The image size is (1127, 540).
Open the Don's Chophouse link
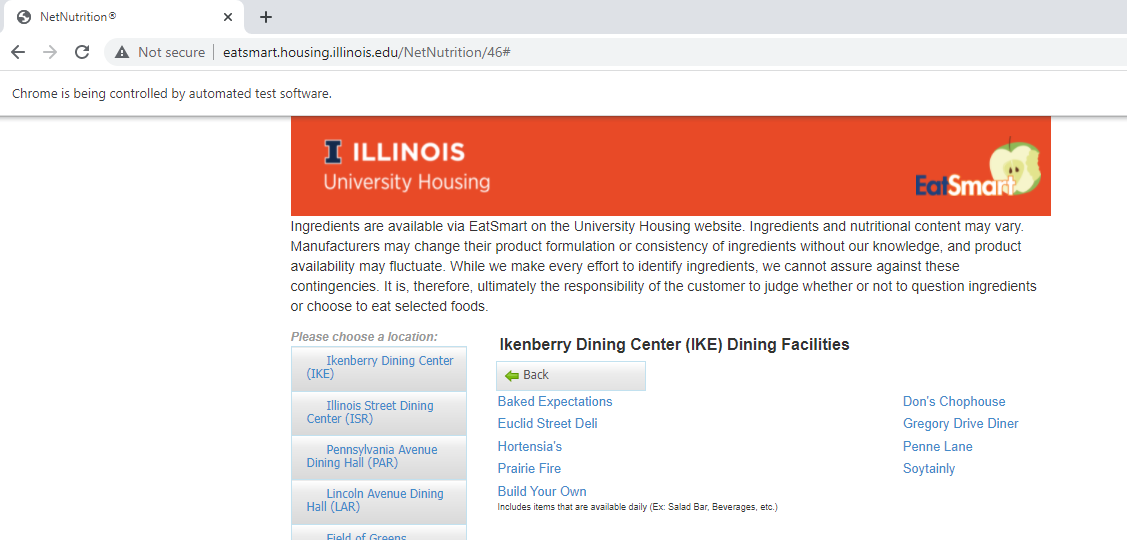[x=954, y=401]
